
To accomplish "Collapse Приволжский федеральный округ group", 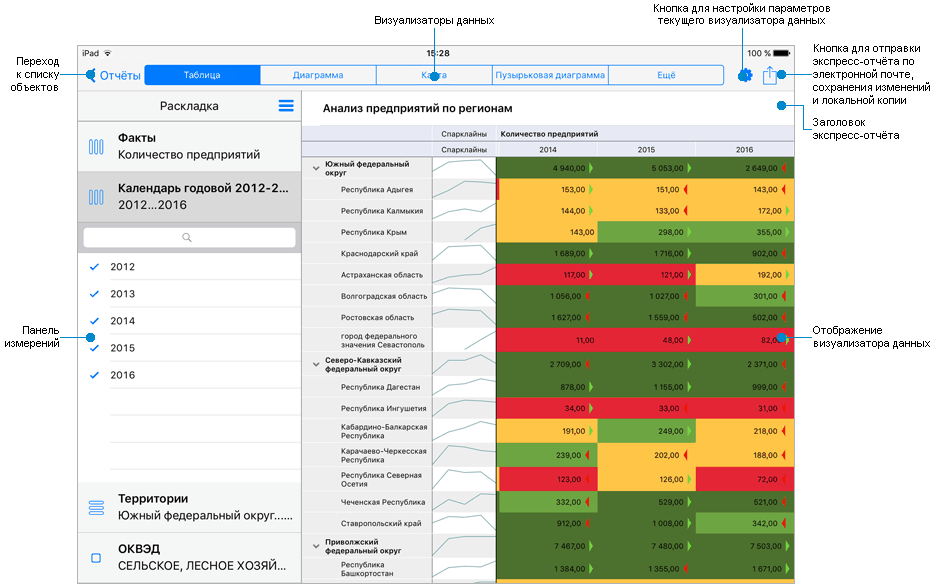I will pos(316,546).
